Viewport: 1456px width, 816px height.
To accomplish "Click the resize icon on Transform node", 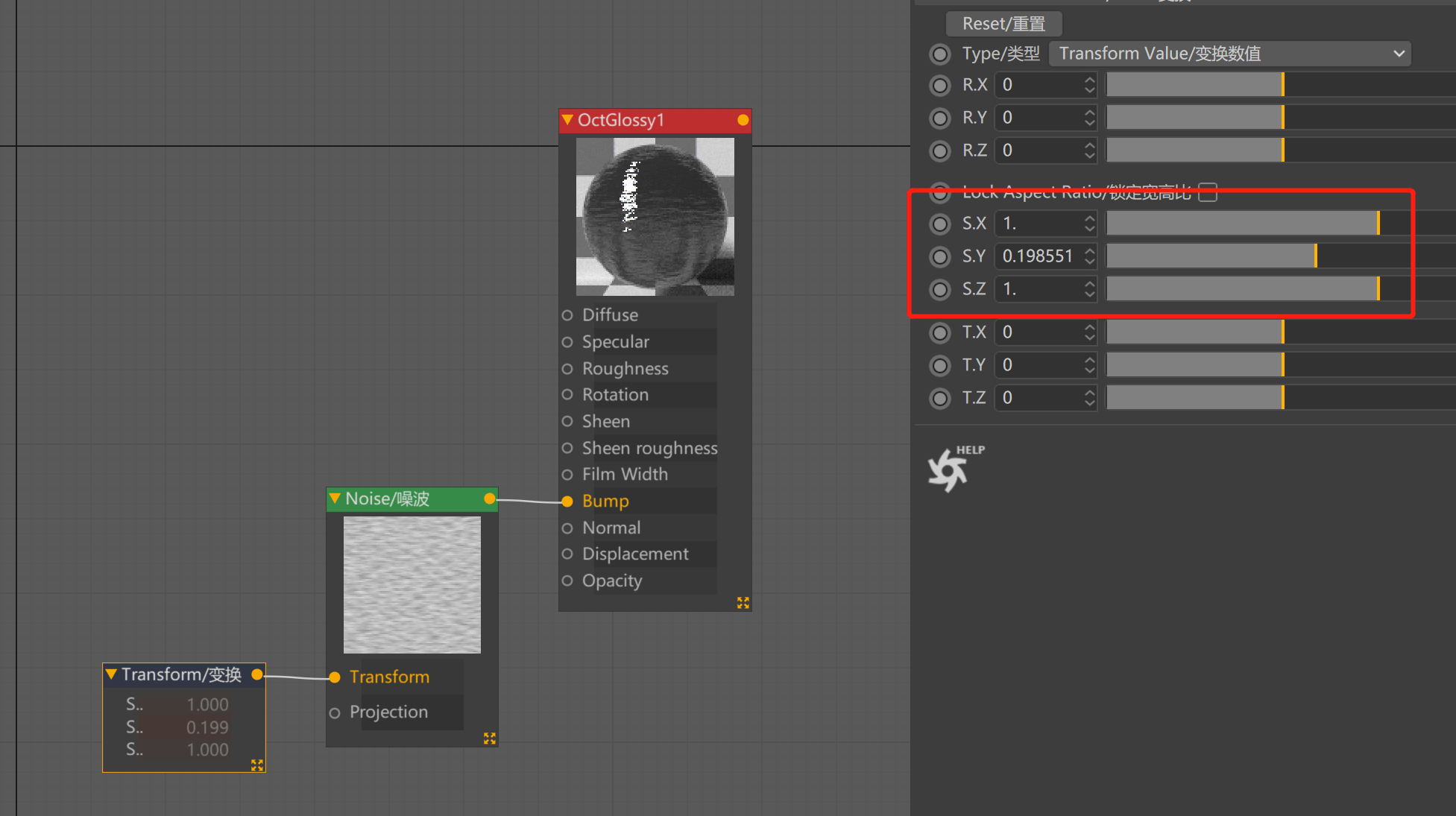I will point(256,765).
